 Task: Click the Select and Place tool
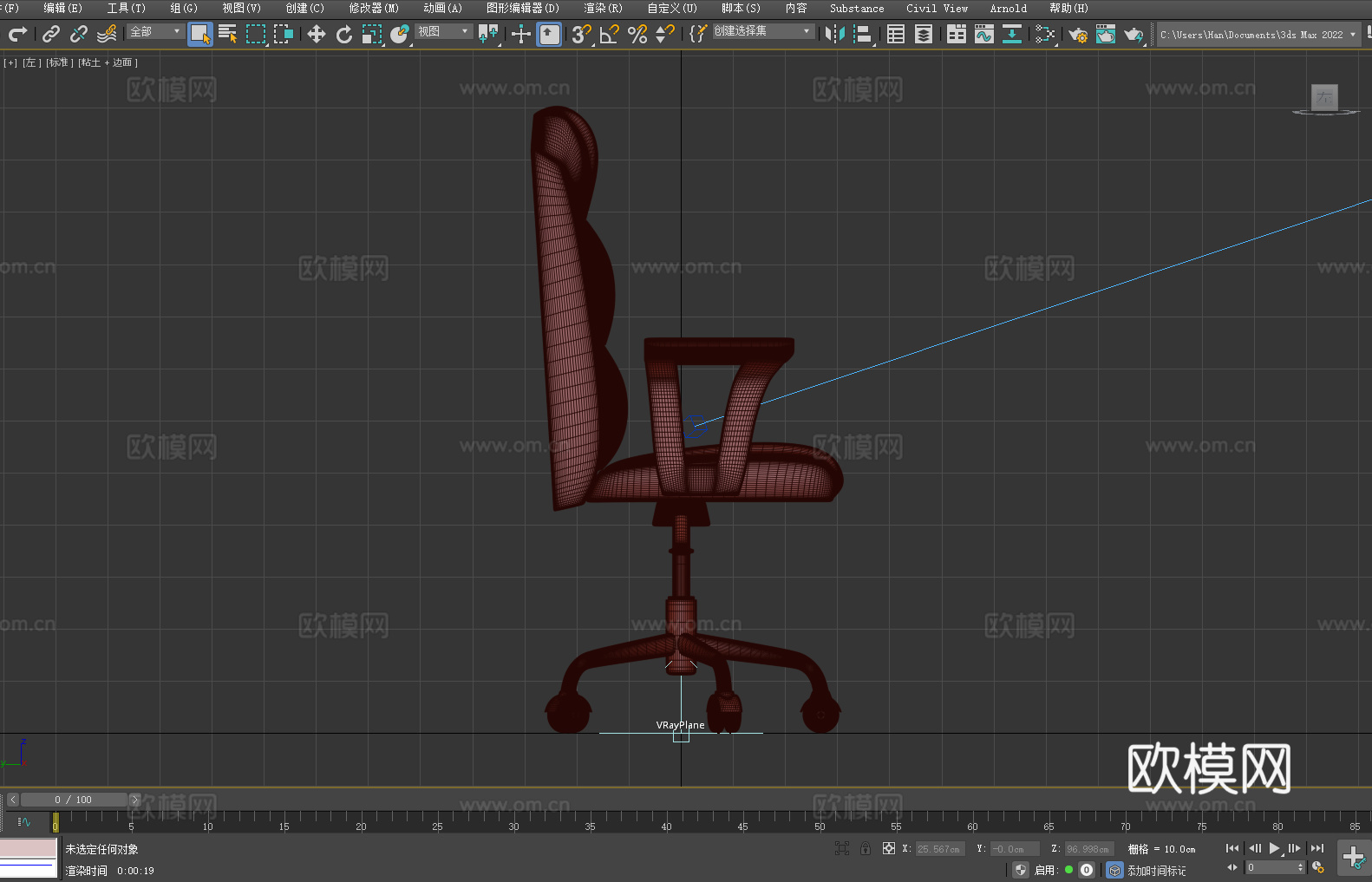(400, 34)
